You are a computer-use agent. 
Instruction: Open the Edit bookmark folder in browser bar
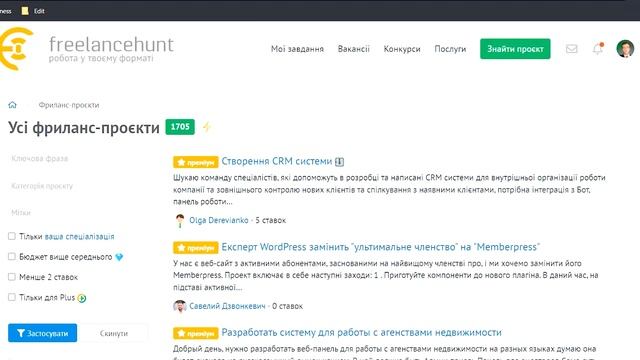33,11
